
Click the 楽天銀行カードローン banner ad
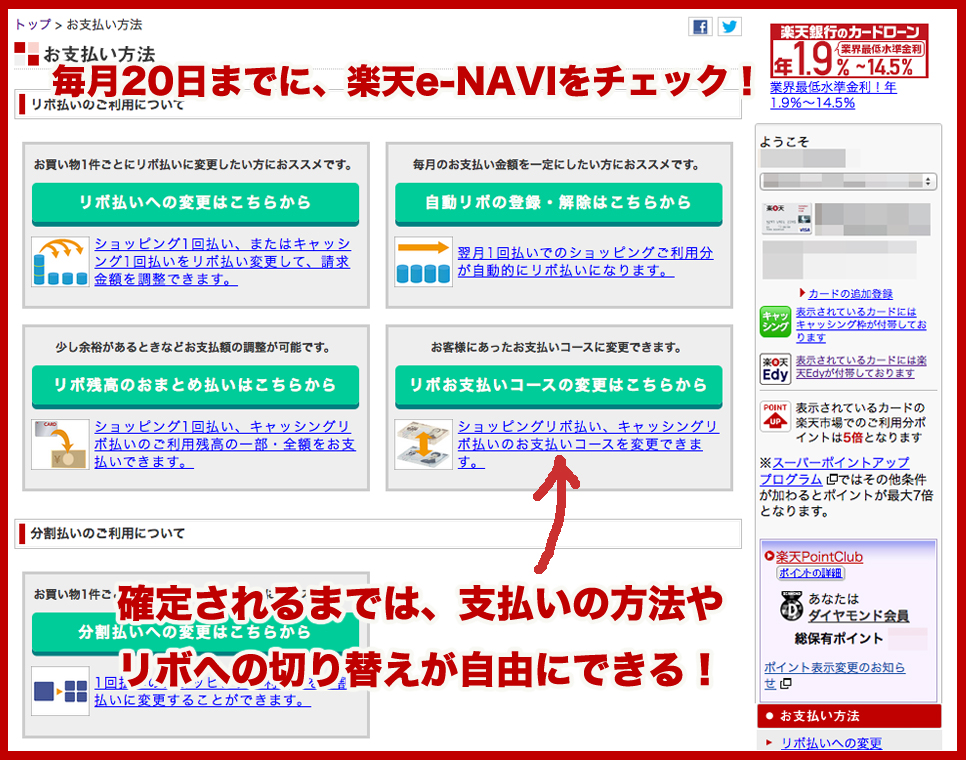click(x=849, y=51)
